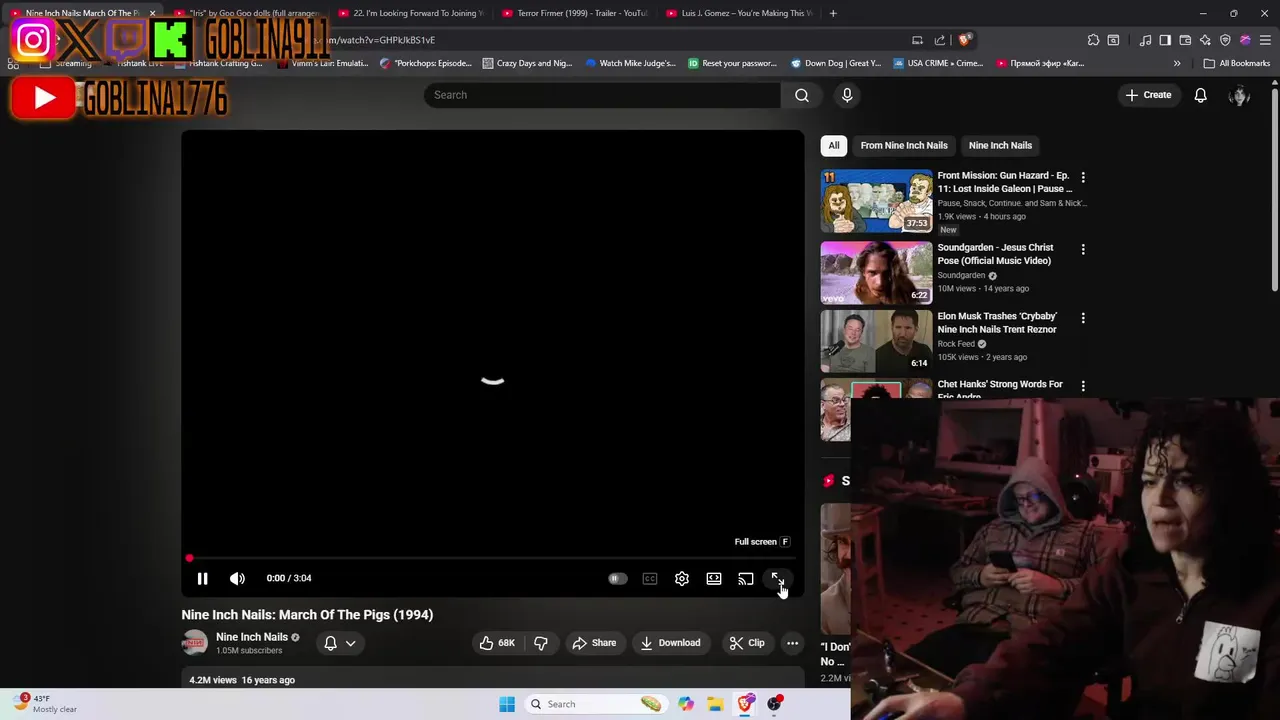Mute the video using the speaker icon

click(x=237, y=578)
